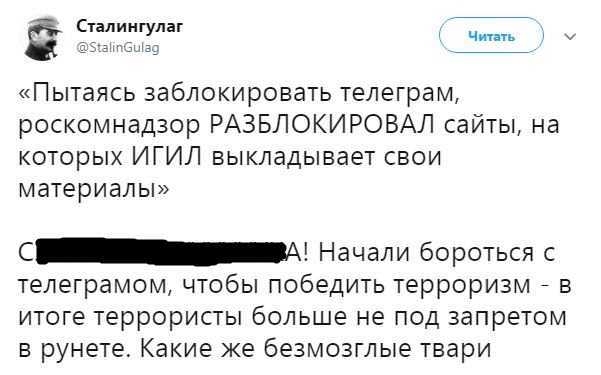601x375 pixels.
Task: Click the word рунете in last line
Action: (x=85, y=350)
